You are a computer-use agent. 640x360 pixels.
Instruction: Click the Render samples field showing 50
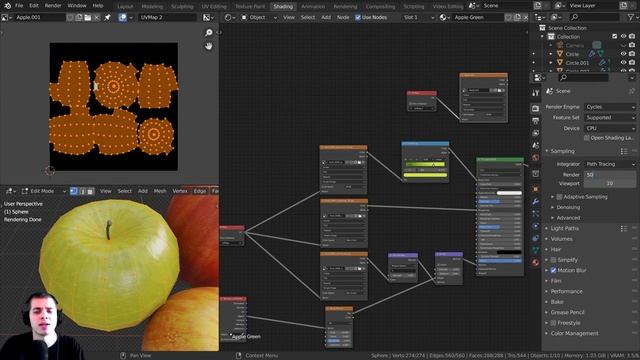610,175
